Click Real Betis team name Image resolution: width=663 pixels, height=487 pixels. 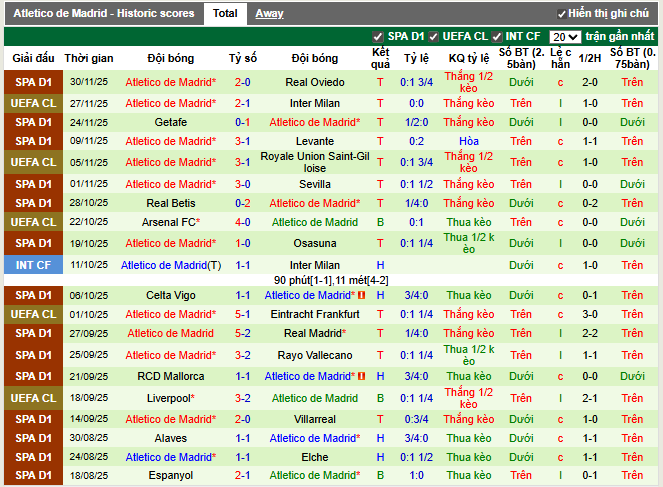point(171,203)
